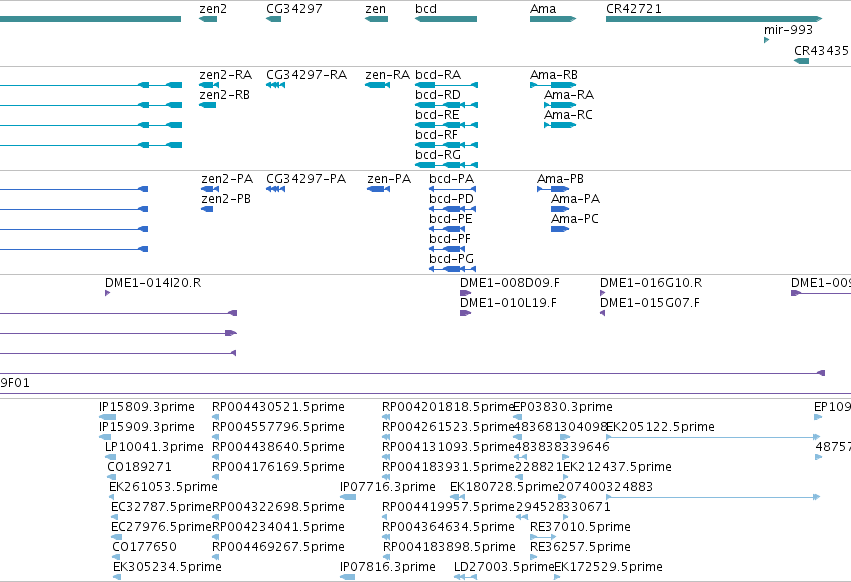The width and height of the screenshot is (851, 582).
Task: Select the EP03830.3prime EST
Action: pos(517,417)
